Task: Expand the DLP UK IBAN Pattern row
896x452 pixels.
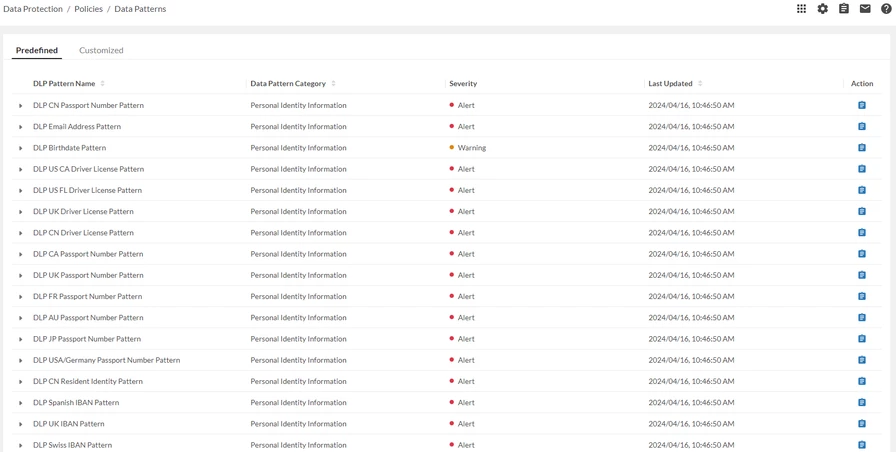Action: click(21, 424)
